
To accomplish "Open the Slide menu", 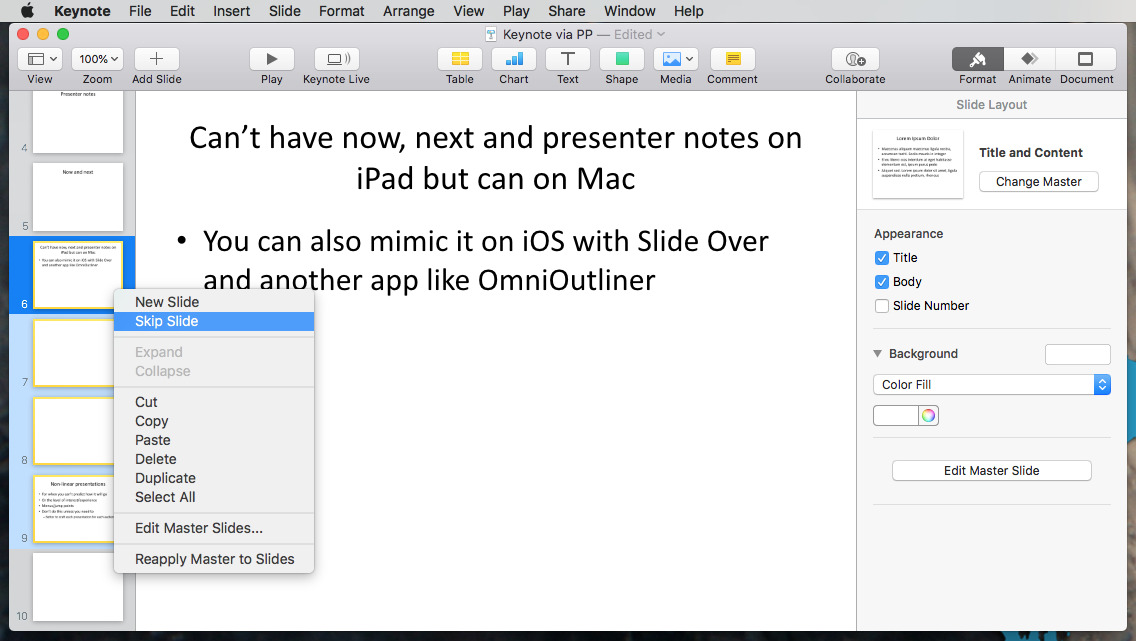I will pyautogui.click(x=285, y=11).
